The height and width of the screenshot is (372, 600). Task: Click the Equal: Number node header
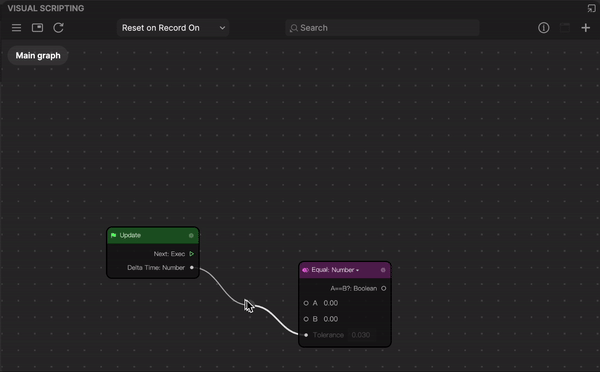[344, 270]
